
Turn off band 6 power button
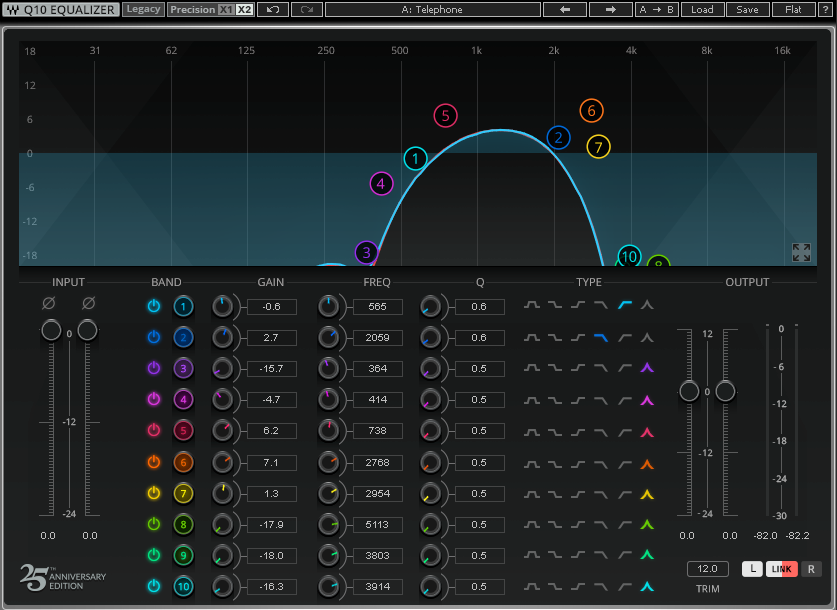coord(154,462)
